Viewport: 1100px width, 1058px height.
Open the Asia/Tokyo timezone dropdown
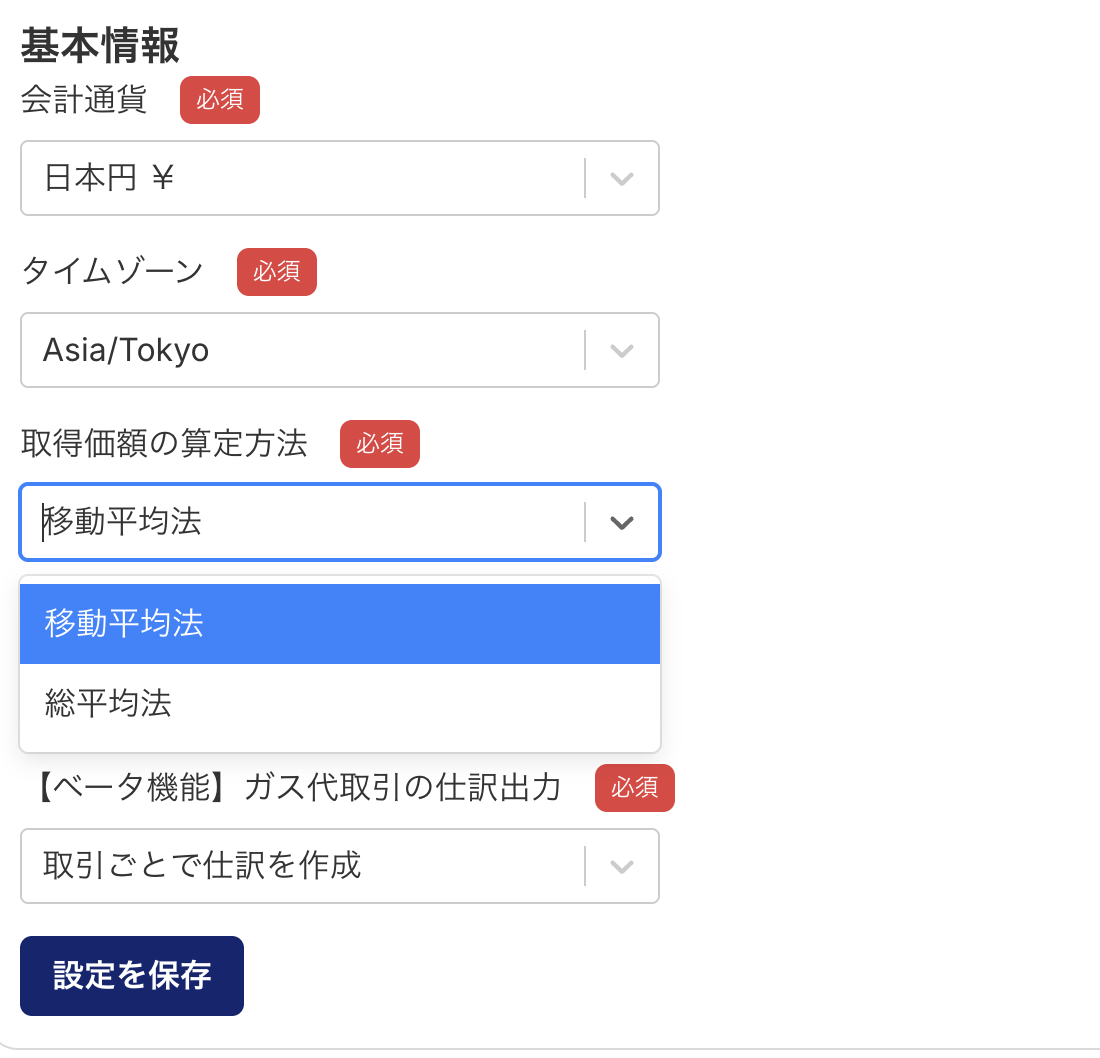tap(300, 351)
